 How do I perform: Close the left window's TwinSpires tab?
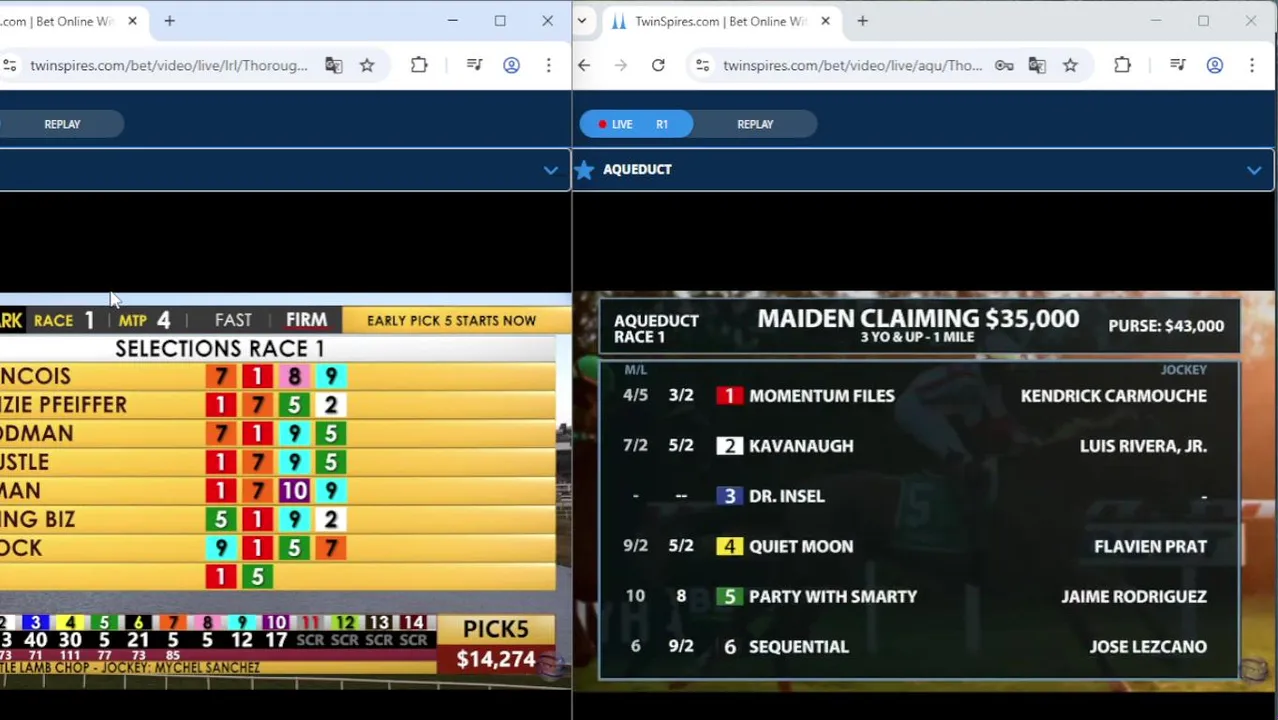pyautogui.click(x=132, y=21)
